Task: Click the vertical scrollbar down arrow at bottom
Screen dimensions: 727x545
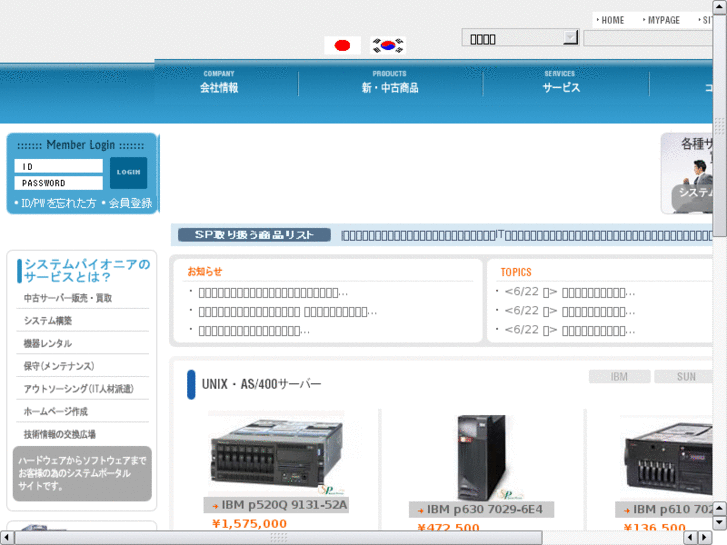Action: [x=719, y=523]
